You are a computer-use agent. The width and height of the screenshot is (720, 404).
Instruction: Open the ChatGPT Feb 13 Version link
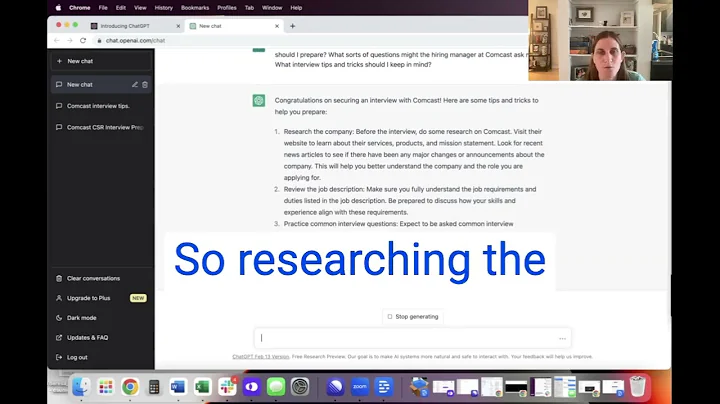coord(260,357)
